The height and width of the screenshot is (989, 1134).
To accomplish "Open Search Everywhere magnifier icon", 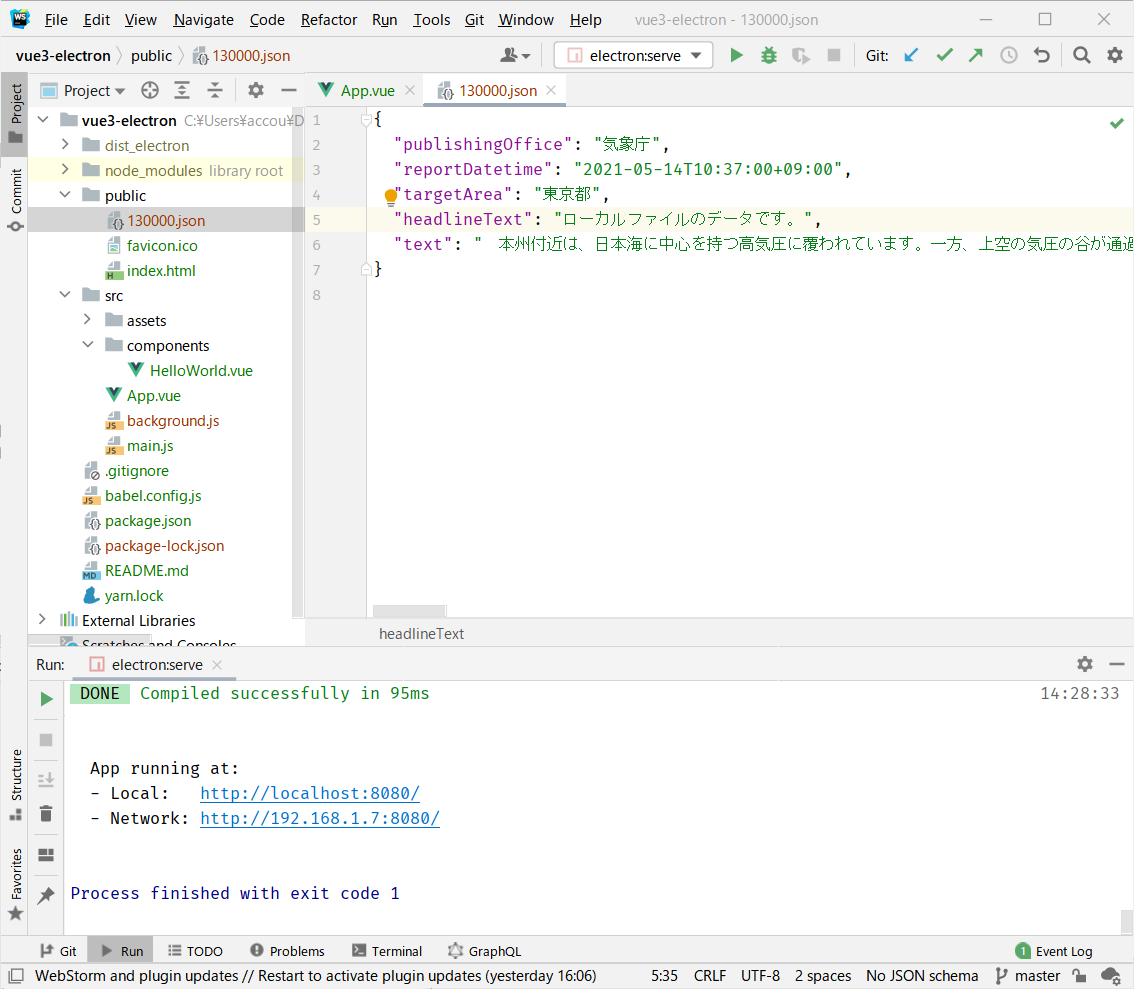I will (x=1081, y=56).
